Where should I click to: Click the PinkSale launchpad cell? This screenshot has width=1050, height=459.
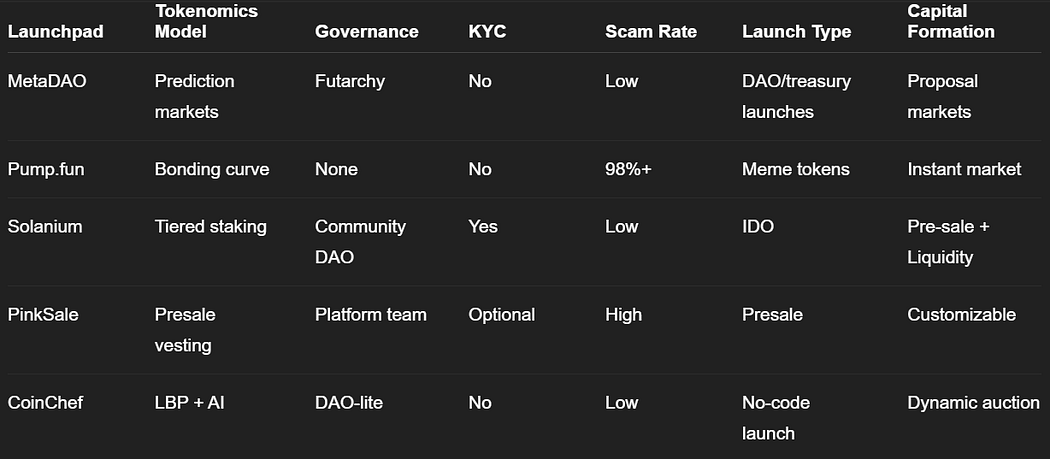click(43, 314)
